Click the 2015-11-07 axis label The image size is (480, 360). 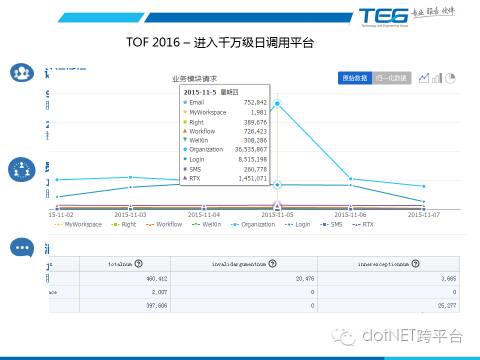click(424, 215)
